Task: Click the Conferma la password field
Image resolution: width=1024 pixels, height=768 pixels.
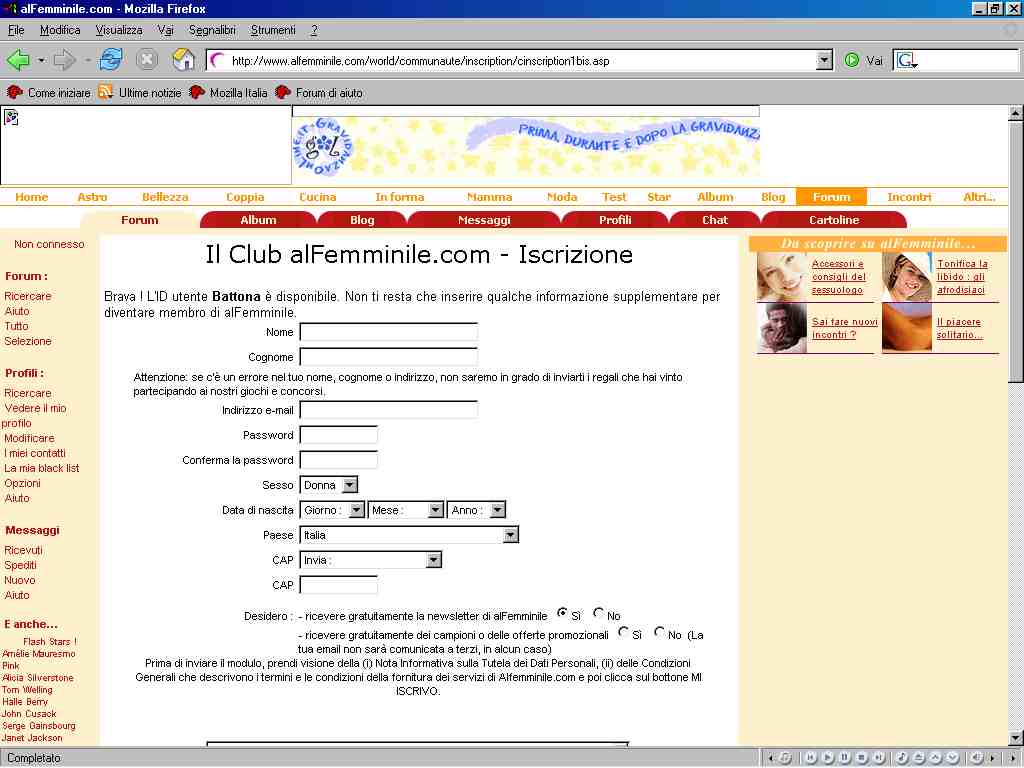Action: tap(338, 460)
